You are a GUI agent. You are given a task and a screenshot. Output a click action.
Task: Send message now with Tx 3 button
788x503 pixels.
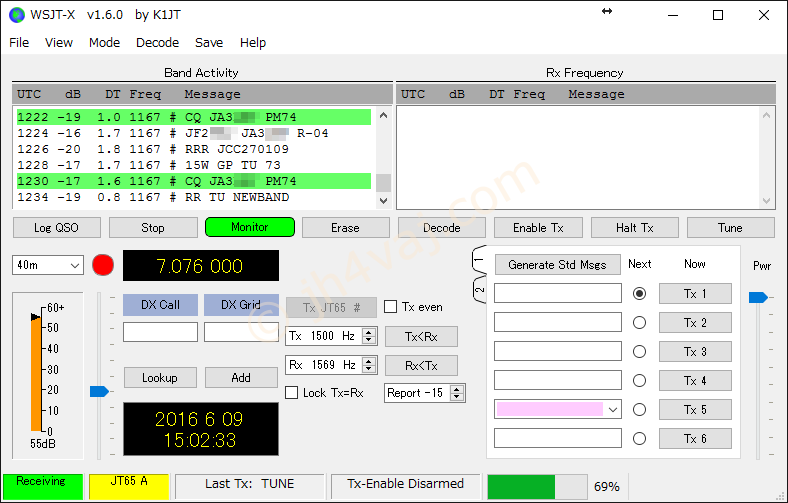695,352
